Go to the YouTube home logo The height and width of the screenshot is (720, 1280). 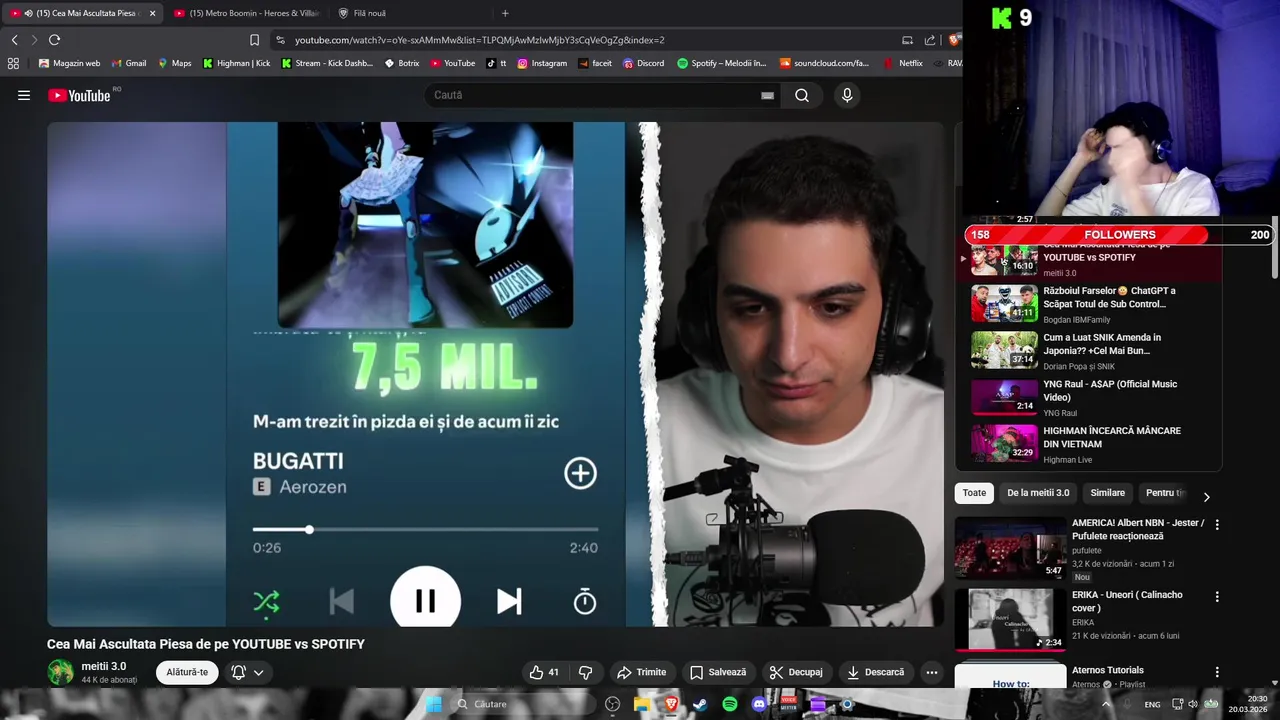click(x=79, y=95)
